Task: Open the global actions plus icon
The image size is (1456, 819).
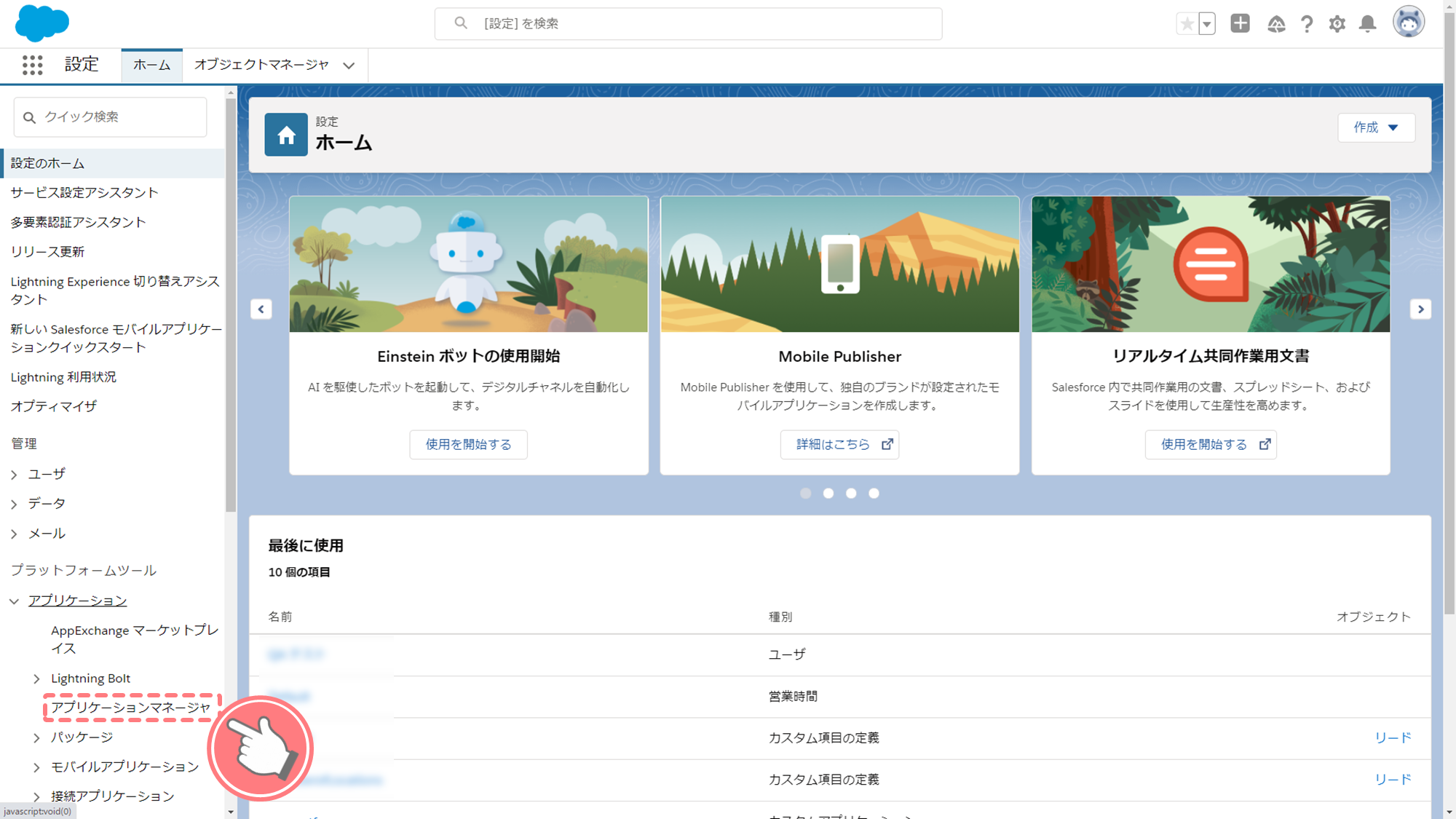Action: [x=1240, y=23]
